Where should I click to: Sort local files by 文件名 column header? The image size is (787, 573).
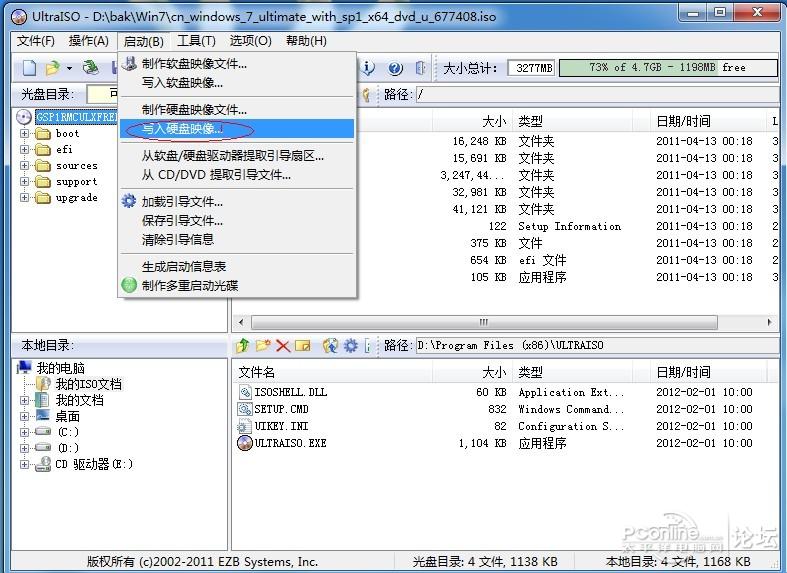(332, 372)
